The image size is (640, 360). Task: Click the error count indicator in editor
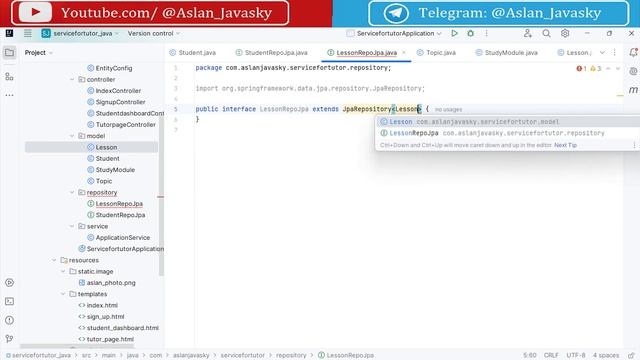(581, 69)
